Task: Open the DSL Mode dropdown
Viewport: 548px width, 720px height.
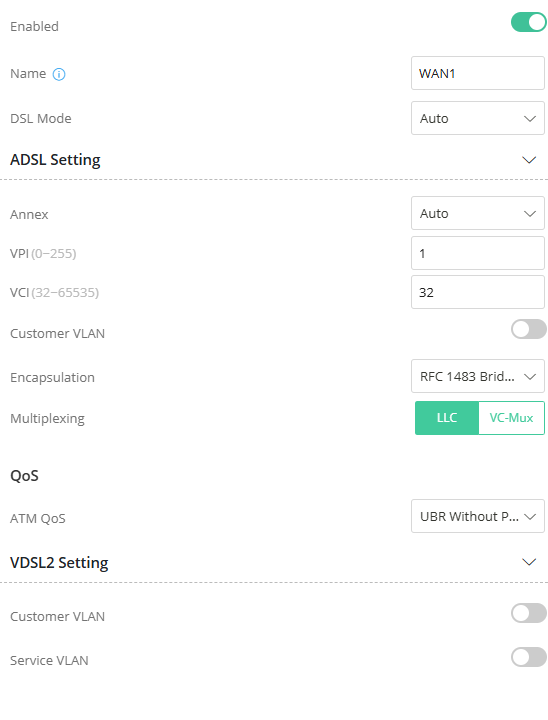Action: point(478,118)
